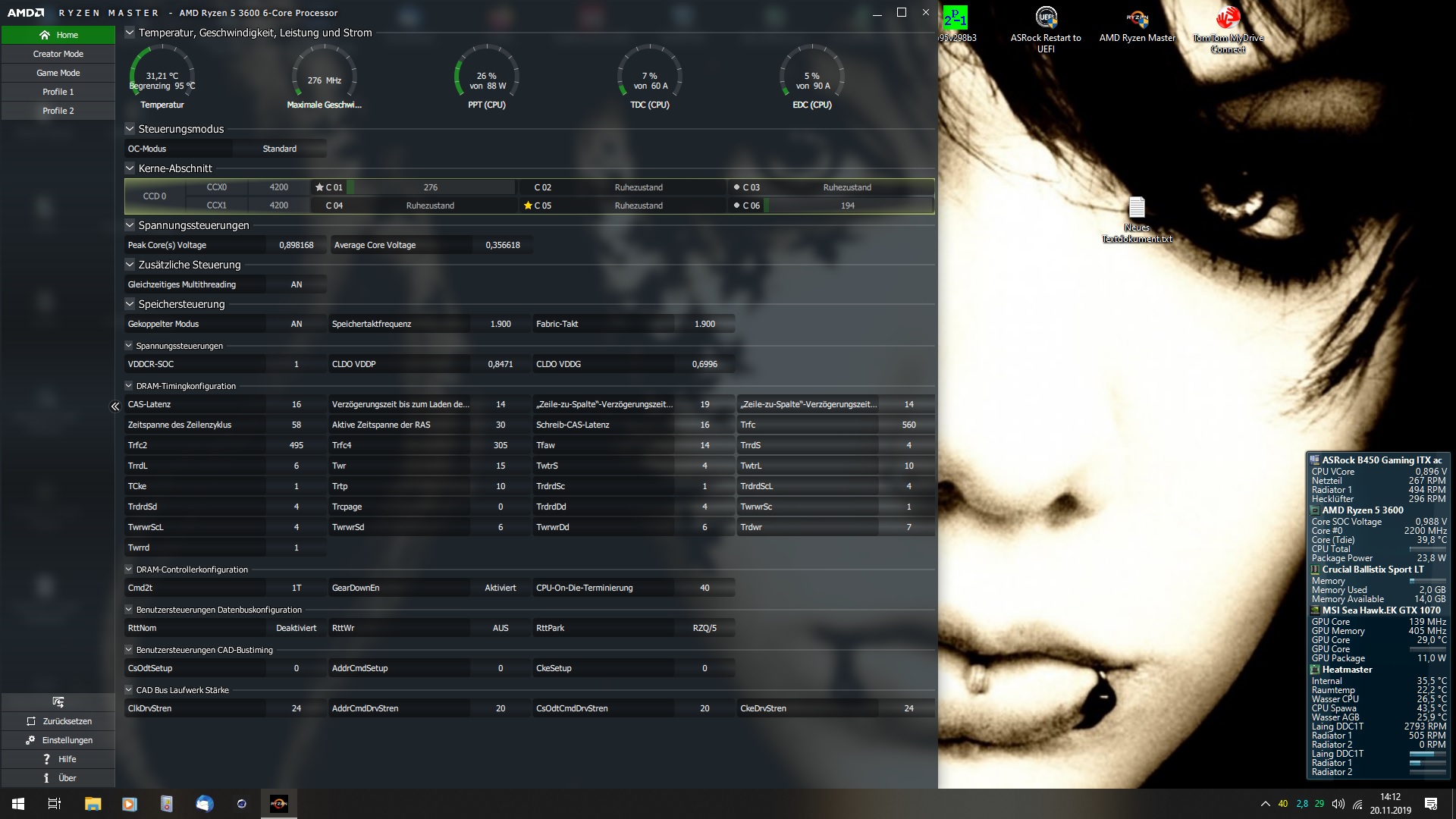Open Einstellungen in the sidebar
This screenshot has width=1456, height=819.
pos(58,740)
